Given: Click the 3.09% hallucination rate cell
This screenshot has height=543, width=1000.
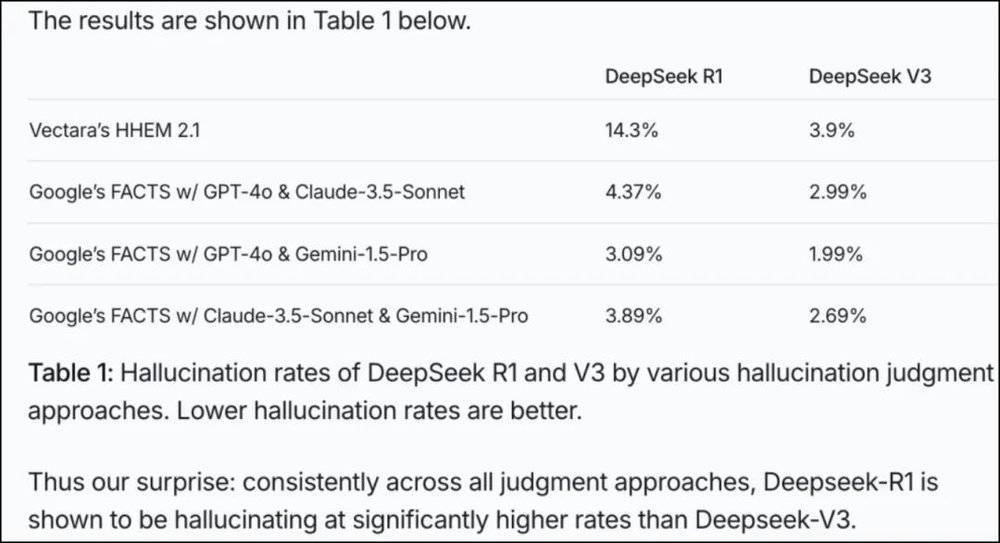Looking at the screenshot, I should 633,254.
